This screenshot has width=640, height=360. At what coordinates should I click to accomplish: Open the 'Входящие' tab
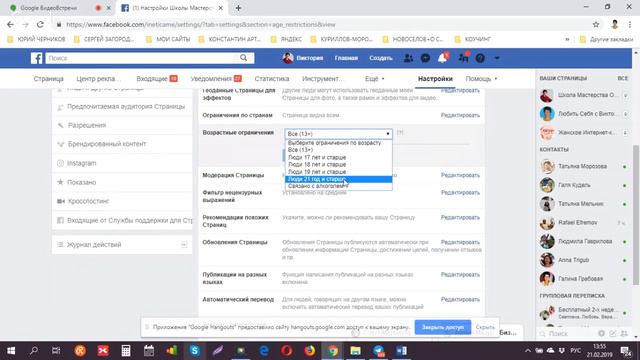157,79
